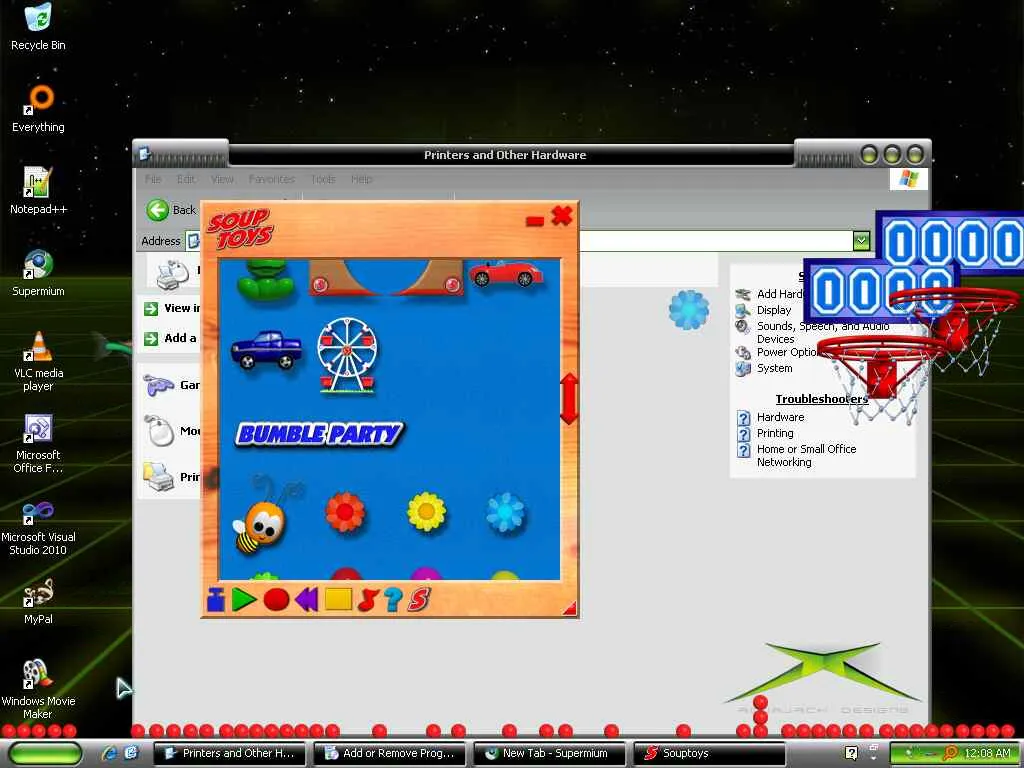Viewport: 1024px width, 768px height.
Task: Open the View menu in Printers window
Action: point(222,179)
